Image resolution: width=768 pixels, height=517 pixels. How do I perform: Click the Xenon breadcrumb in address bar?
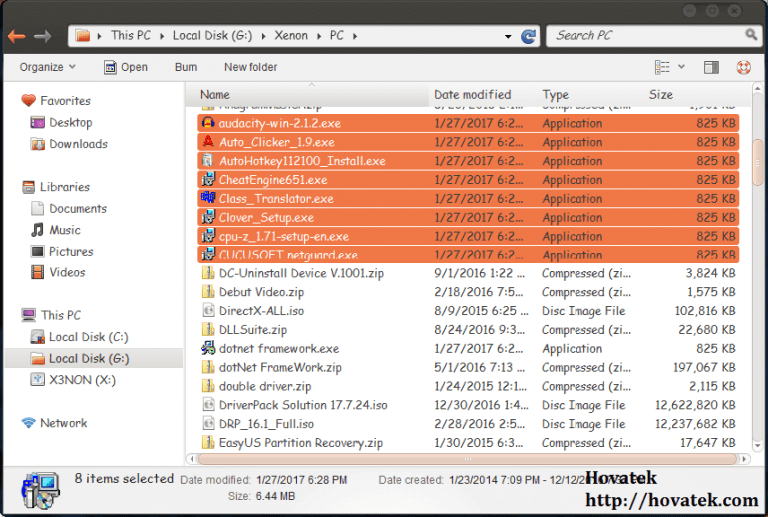pyautogui.click(x=292, y=35)
